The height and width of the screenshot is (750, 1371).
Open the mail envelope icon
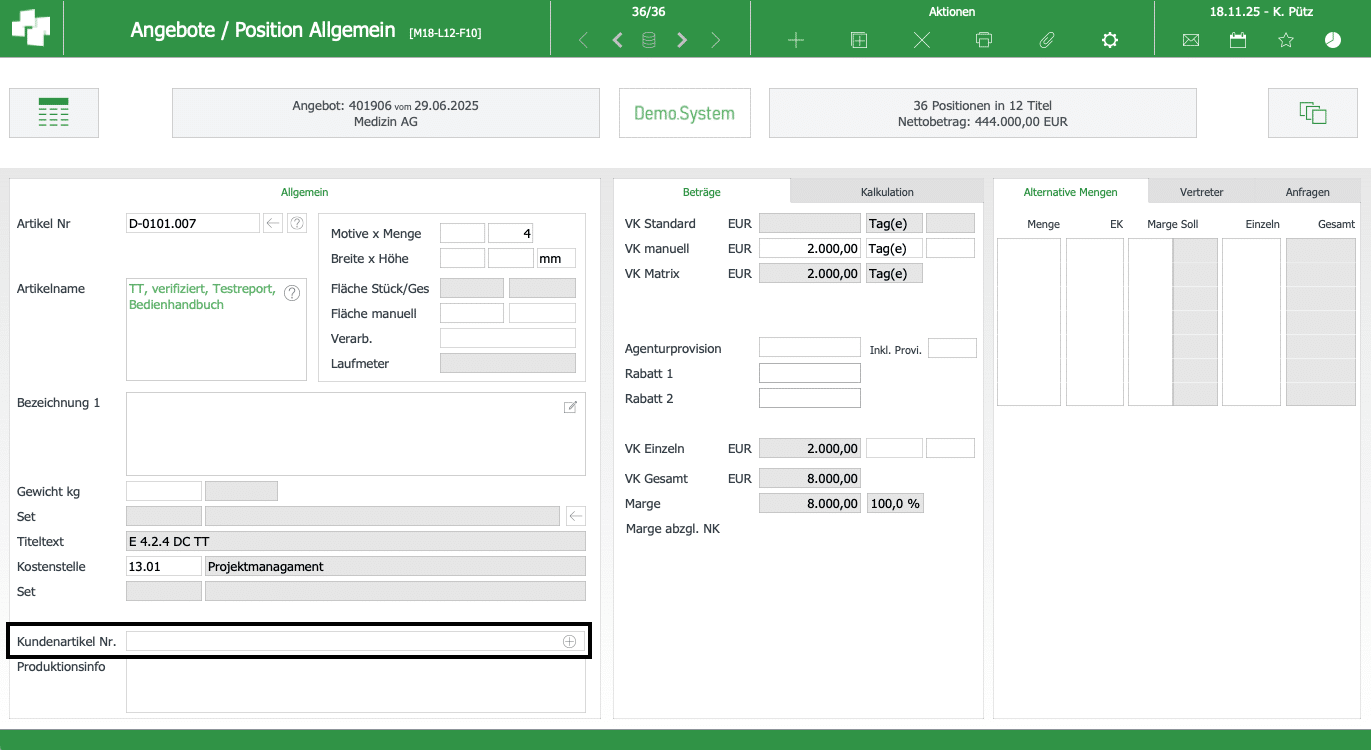click(1190, 41)
